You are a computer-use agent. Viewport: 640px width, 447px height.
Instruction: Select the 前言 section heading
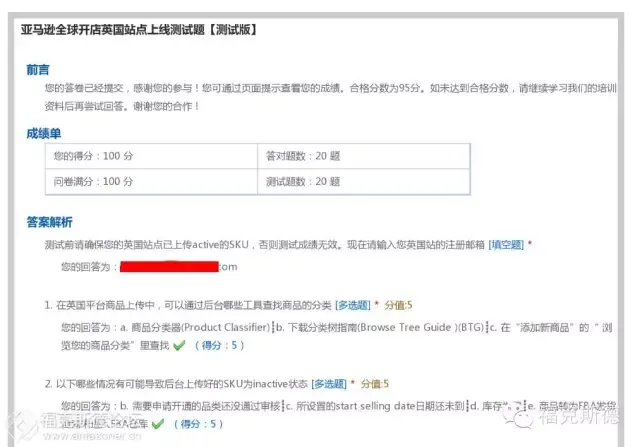pos(38,70)
